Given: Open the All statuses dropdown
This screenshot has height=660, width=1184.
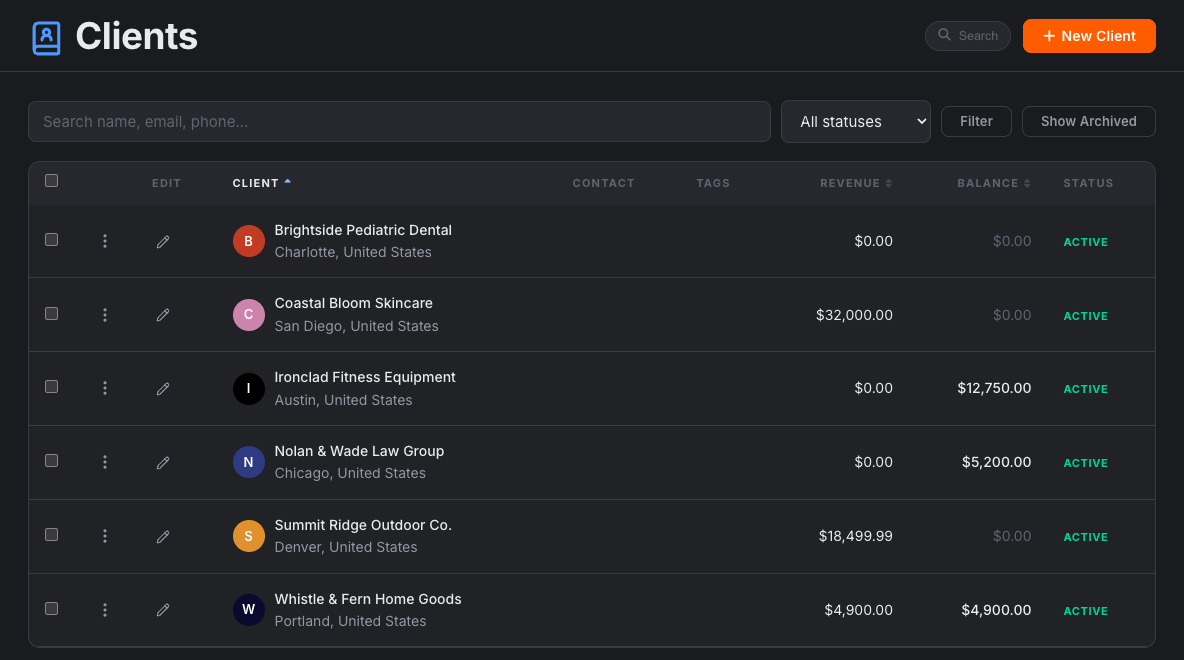Looking at the screenshot, I should point(856,122).
